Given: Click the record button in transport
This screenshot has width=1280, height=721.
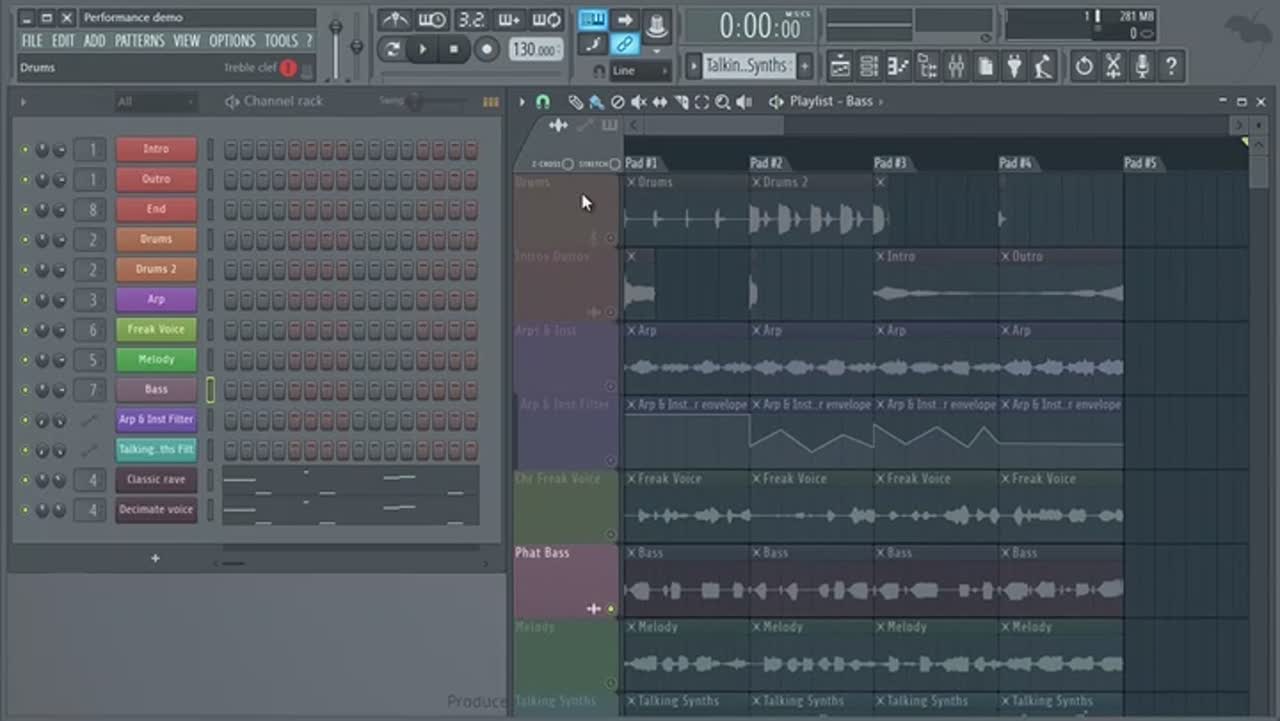Looking at the screenshot, I should (x=487, y=49).
